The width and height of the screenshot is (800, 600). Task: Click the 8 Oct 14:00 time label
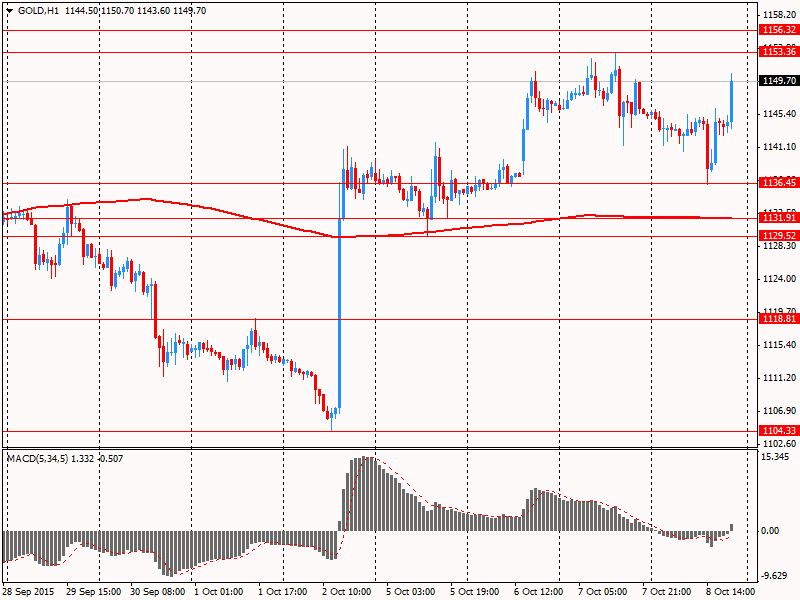point(731,592)
